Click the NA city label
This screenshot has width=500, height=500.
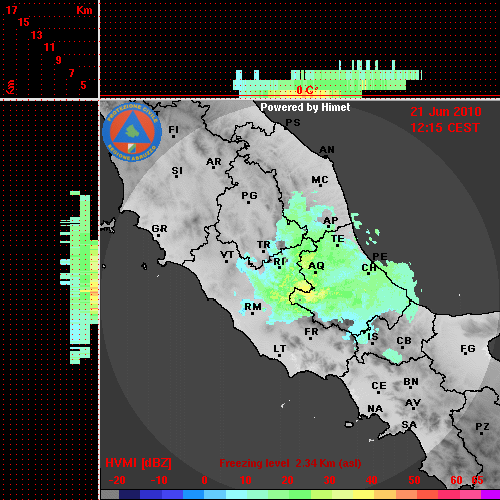[375, 409]
